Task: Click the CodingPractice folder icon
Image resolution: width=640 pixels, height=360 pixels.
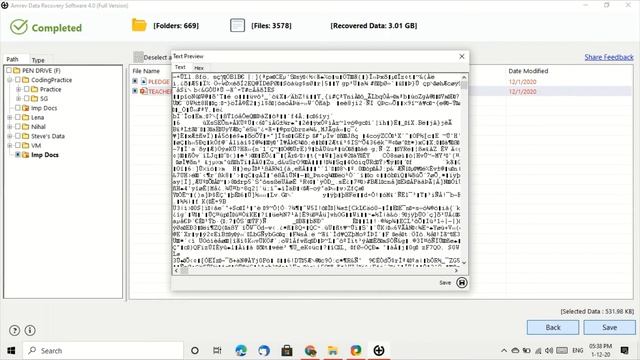Action: tap(26, 80)
